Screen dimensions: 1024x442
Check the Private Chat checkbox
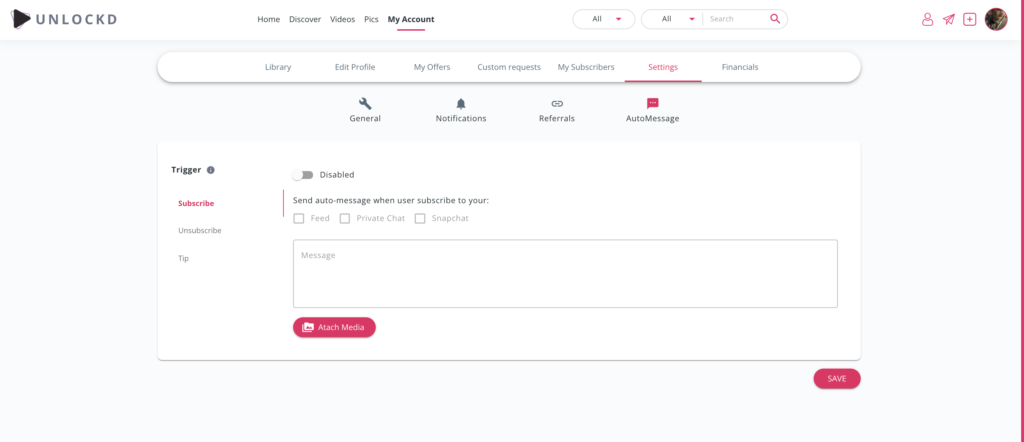coord(345,218)
